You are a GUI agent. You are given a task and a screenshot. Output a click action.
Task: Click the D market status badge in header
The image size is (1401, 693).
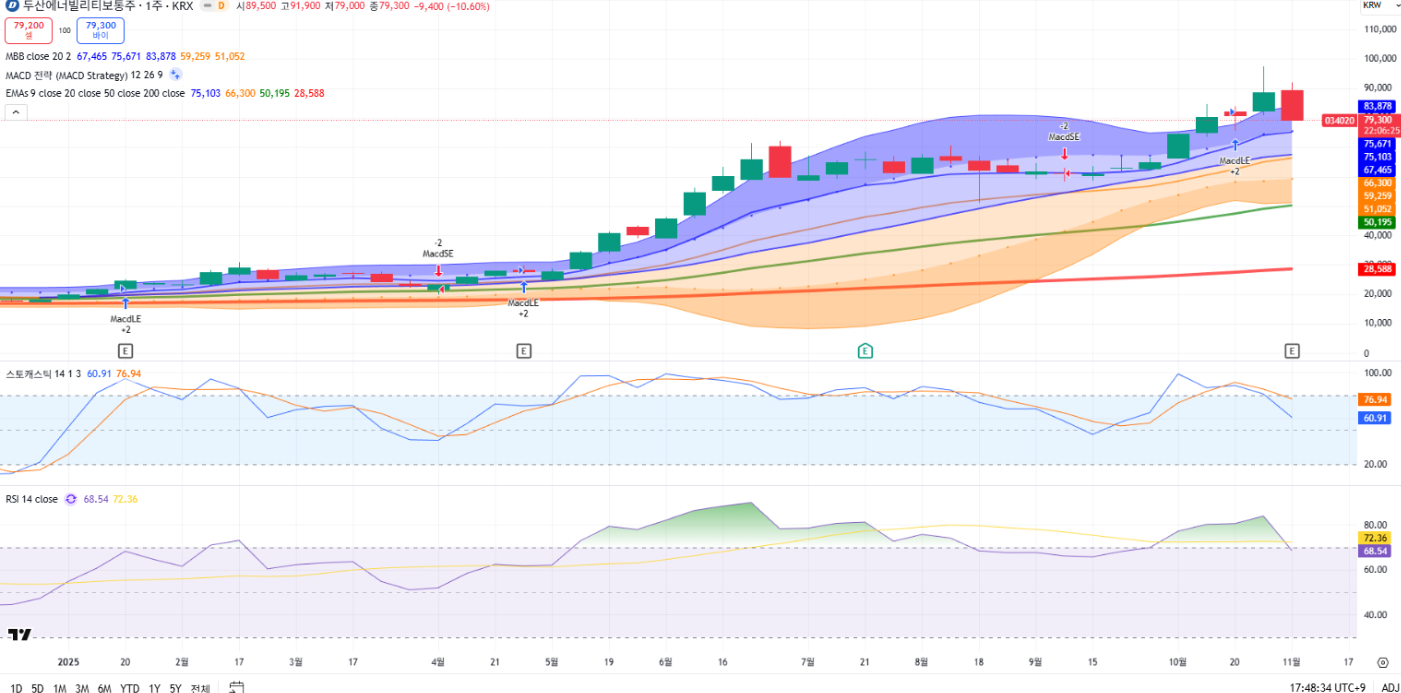tap(221, 5)
